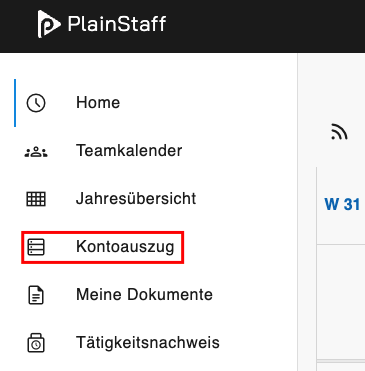Image resolution: width=365 pixels, height=371 pixels.
Task: Click the Teamkalender people icon
Action: tap(36, 152)
